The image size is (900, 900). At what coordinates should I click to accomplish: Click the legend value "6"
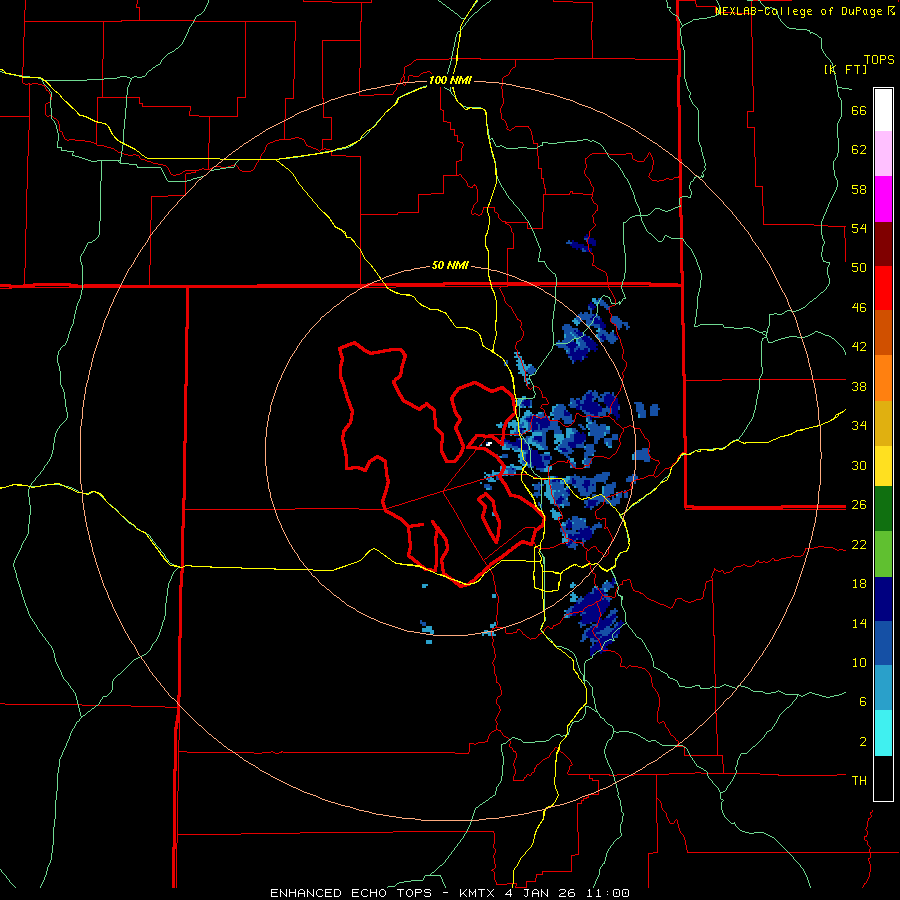pos(862,701)
